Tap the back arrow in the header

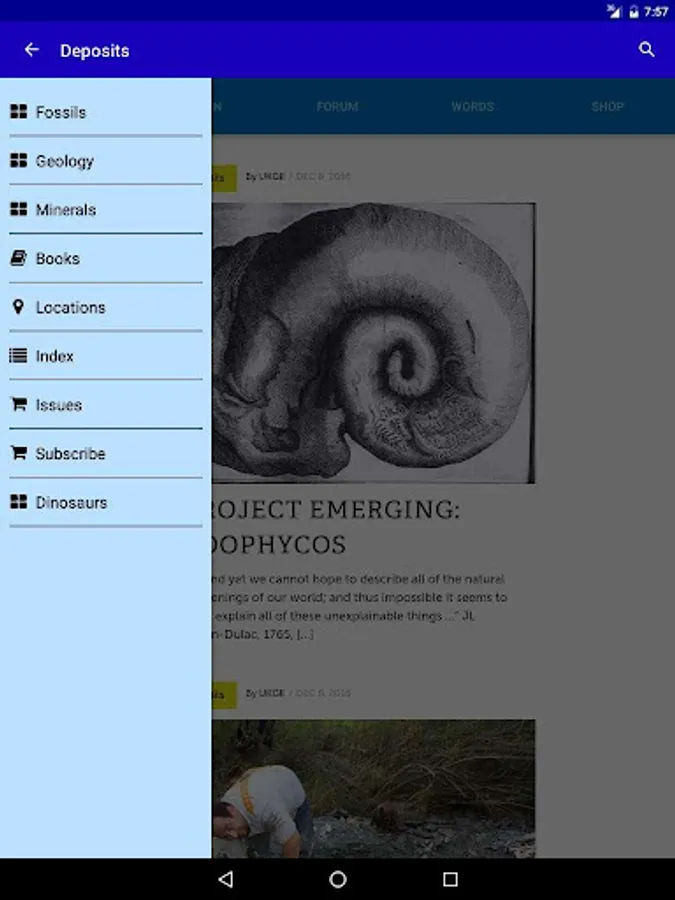32,50
